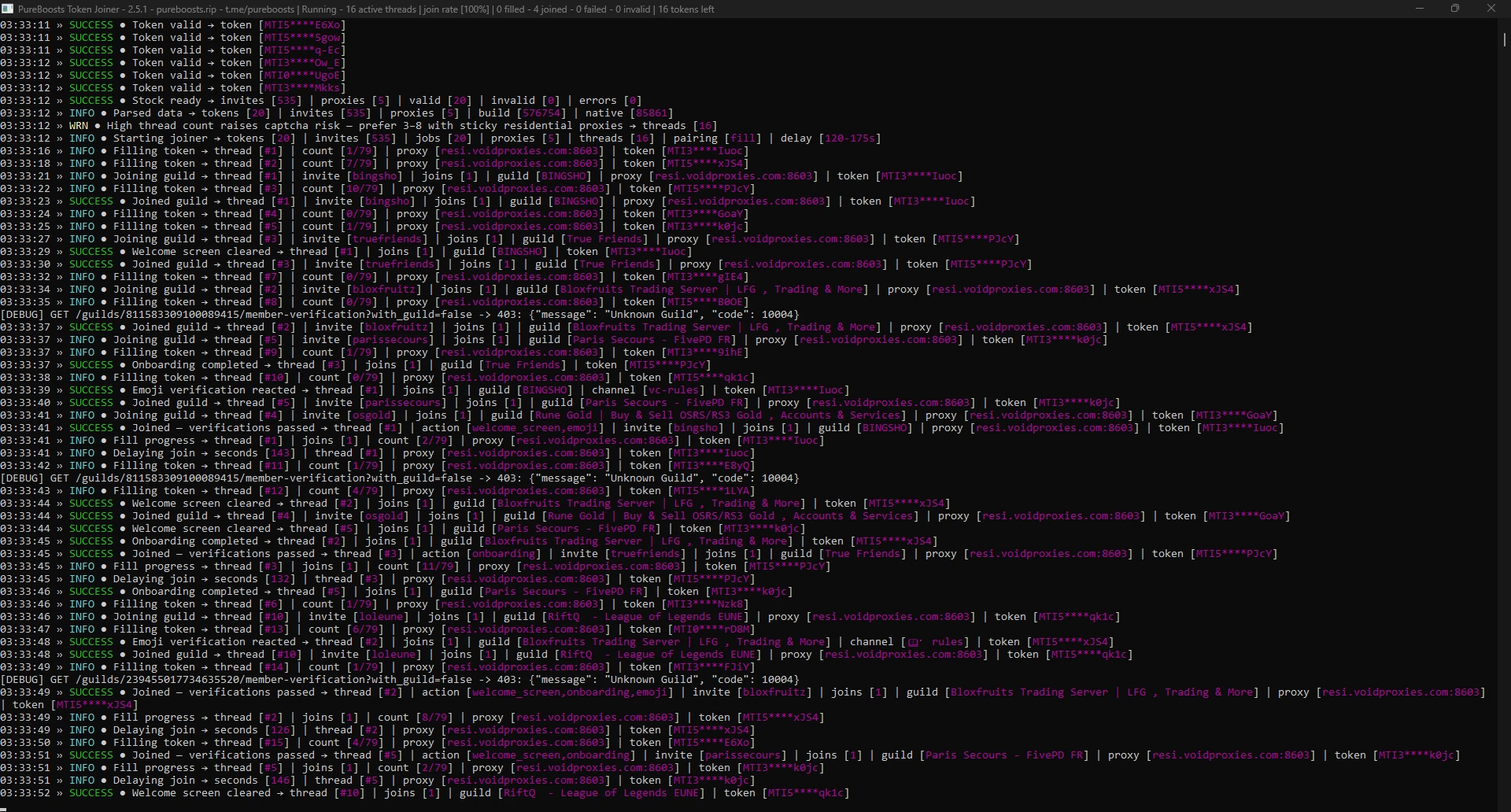The image size is (1511, 812).
Task: Click the 'Fill progress' line showing count 11/79
Action: 416,567
